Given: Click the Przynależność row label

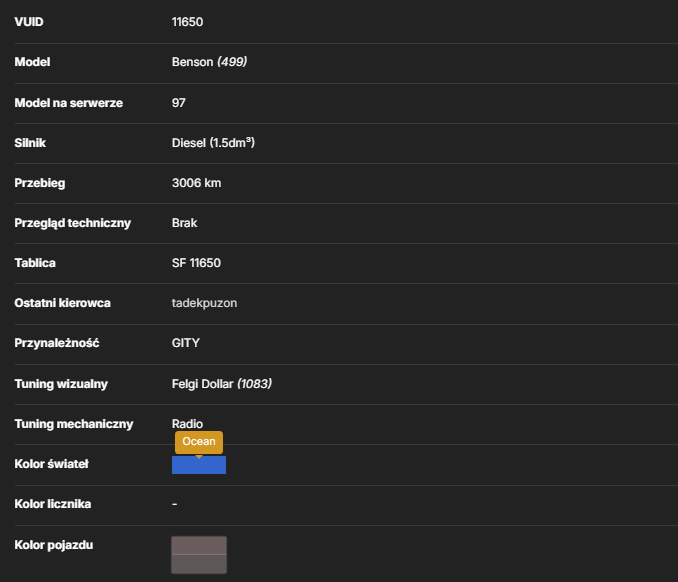Looking at the screenshot, I should click(x=57, y=343).
